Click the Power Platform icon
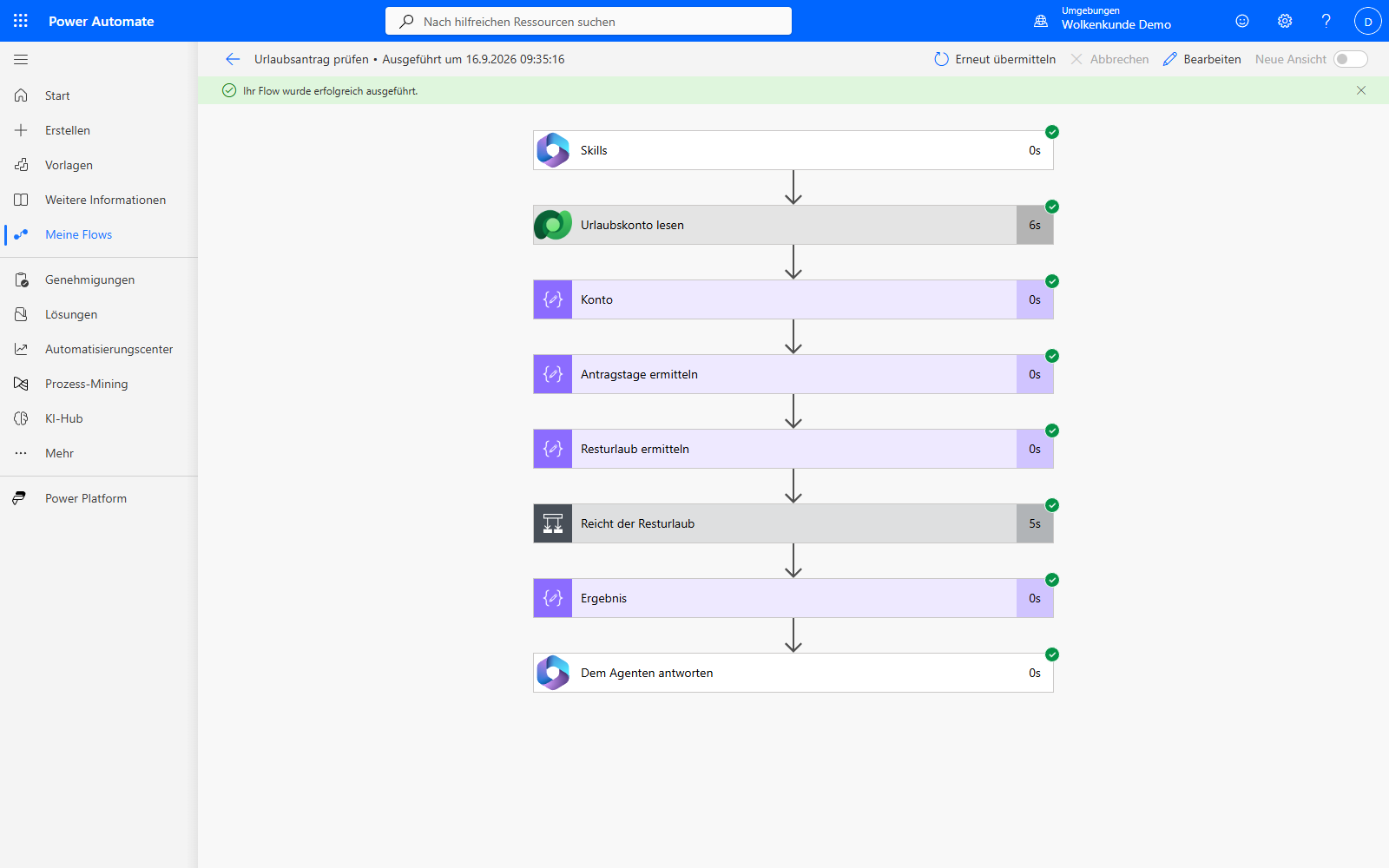Viewport: 1389px width, 868px height. [19, 498]
